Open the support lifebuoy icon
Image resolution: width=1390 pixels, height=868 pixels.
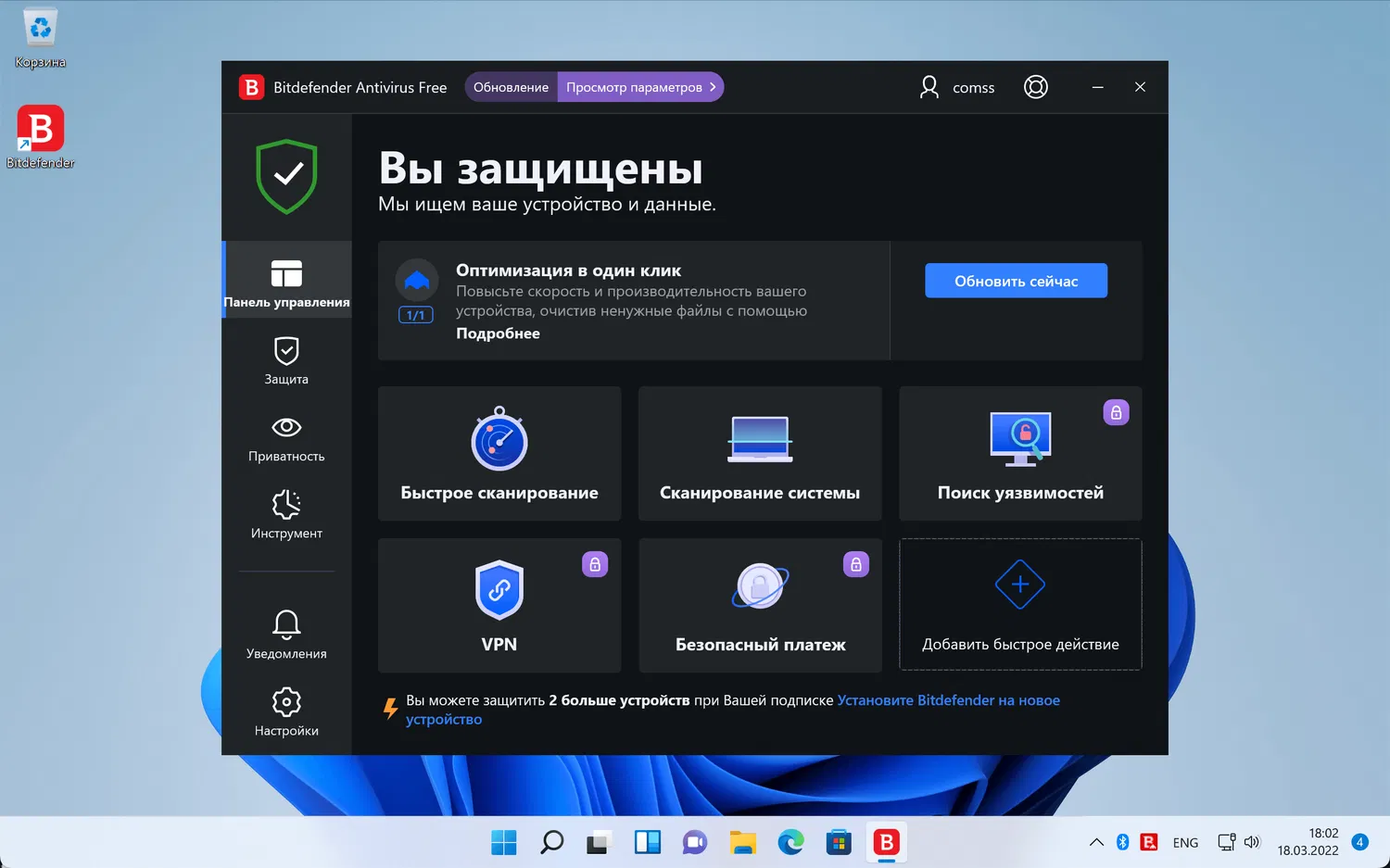1036,87
